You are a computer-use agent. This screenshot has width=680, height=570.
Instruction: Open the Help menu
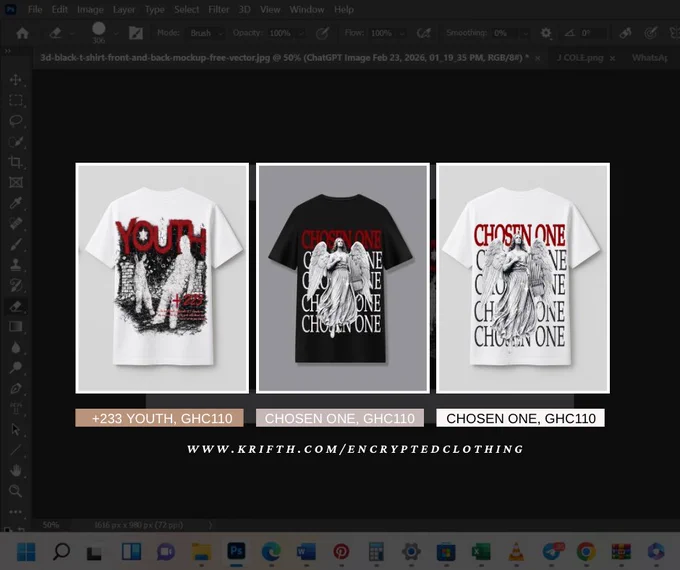coord(344,10)
